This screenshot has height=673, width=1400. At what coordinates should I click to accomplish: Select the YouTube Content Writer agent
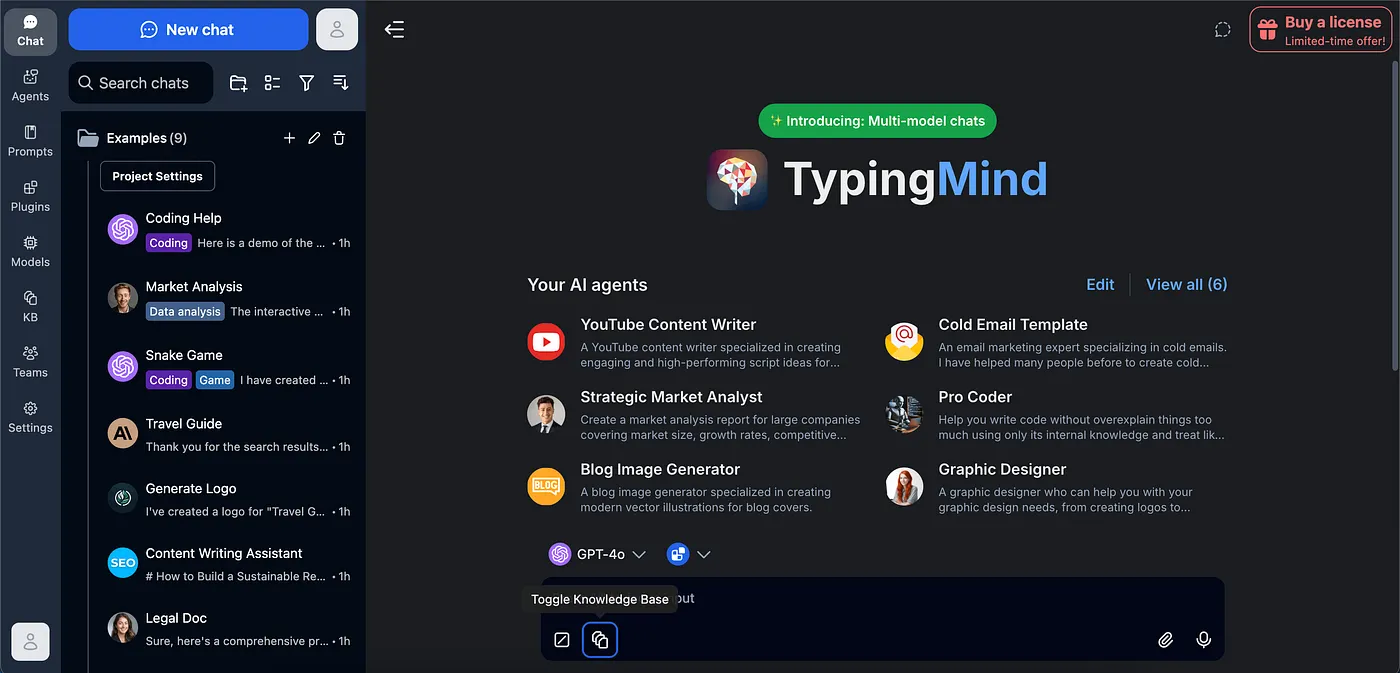(x=695, y=342)
